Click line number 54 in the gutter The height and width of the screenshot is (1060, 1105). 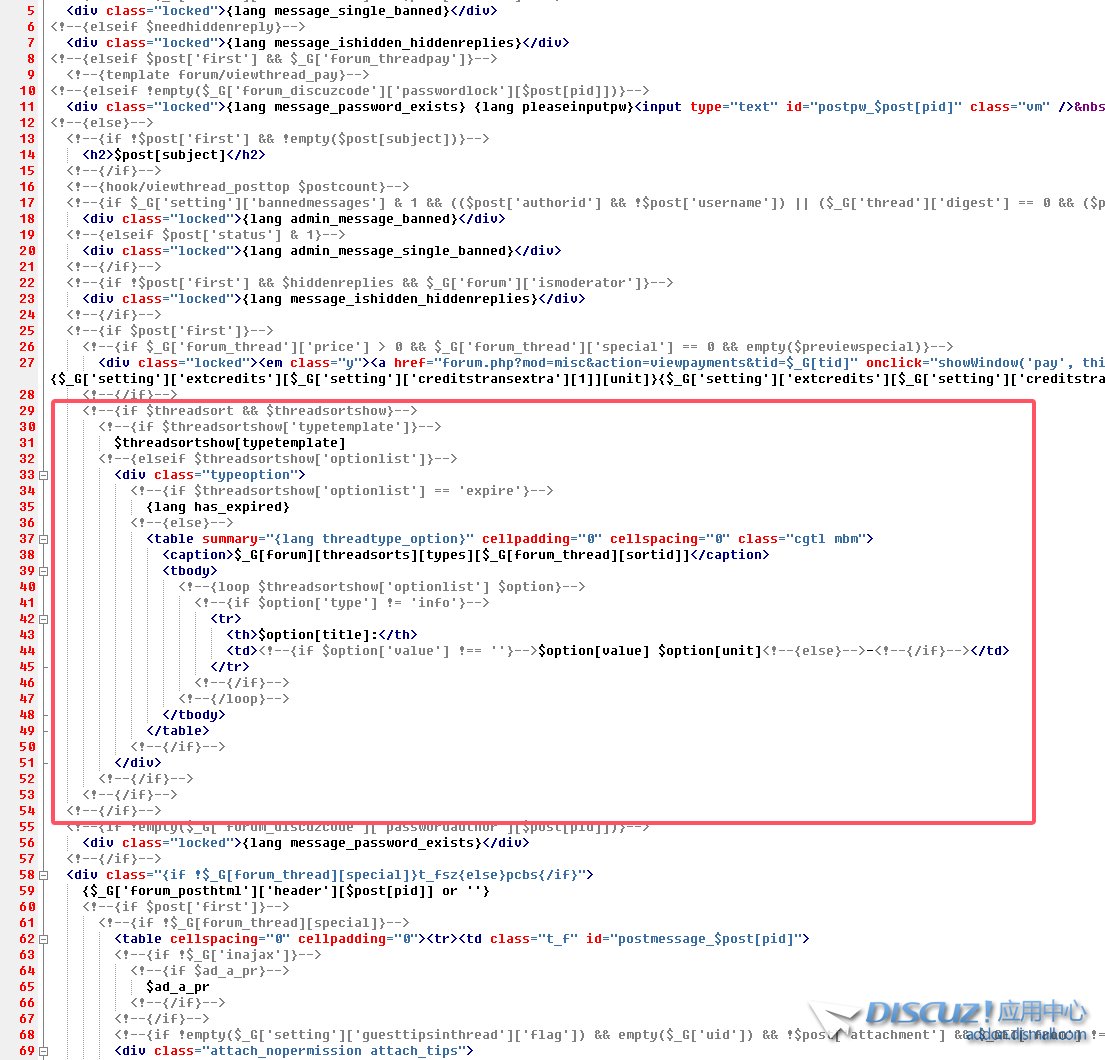27,811
